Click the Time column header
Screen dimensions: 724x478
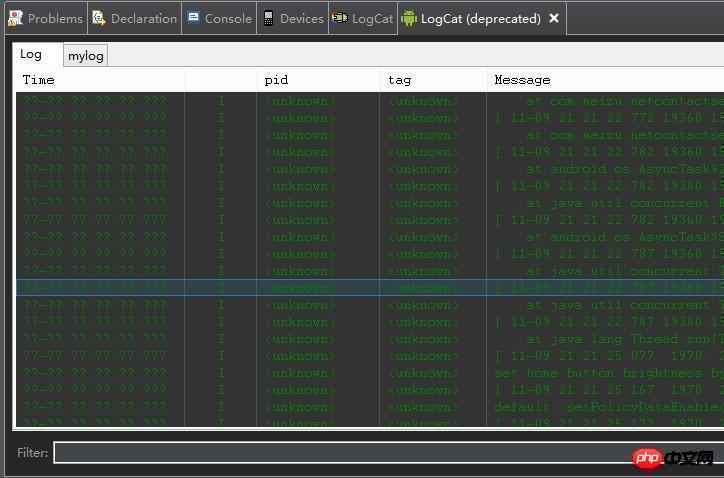click(101, 80)
